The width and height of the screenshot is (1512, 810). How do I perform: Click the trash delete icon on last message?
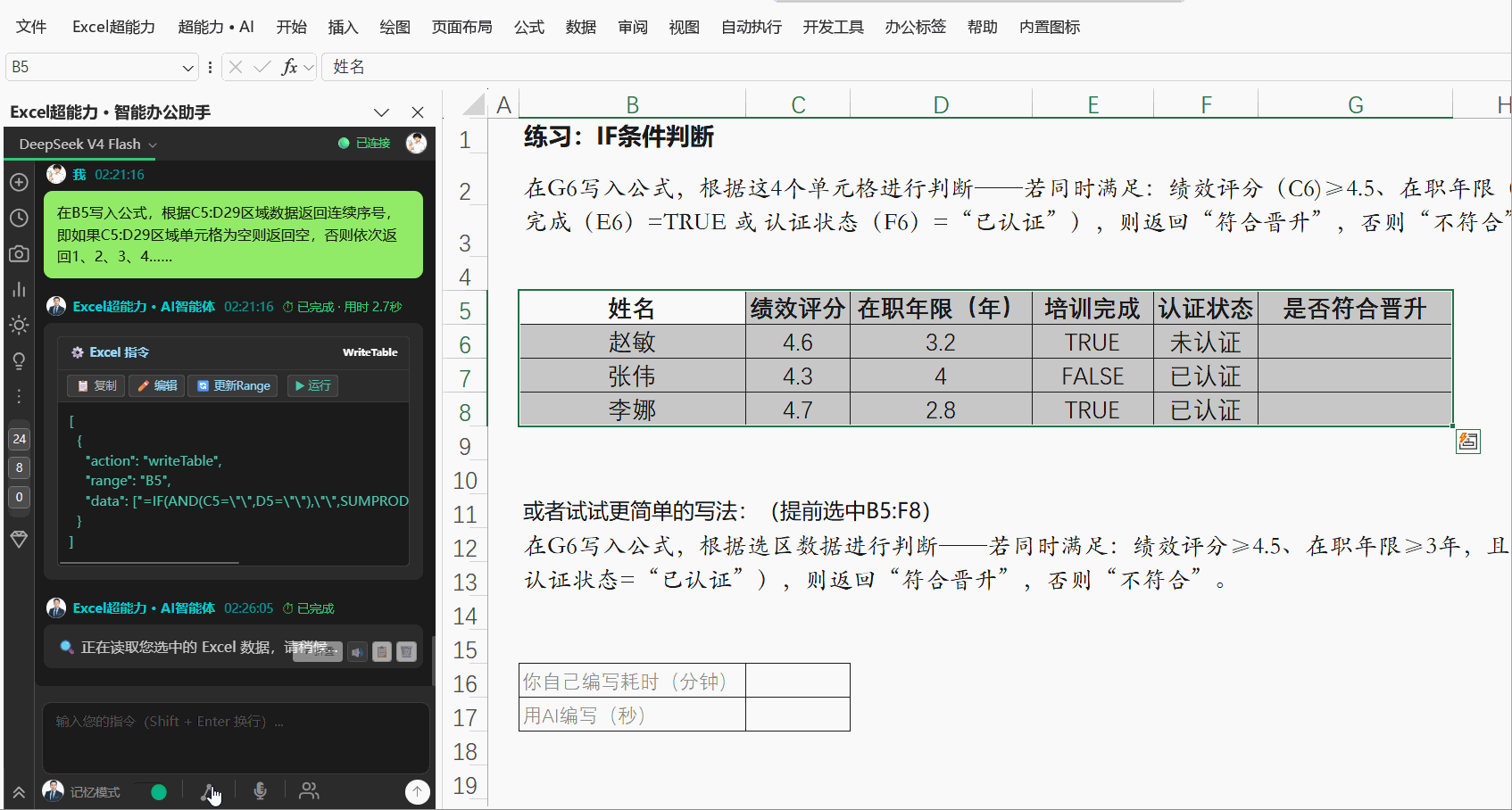click(x=406, y=652)
